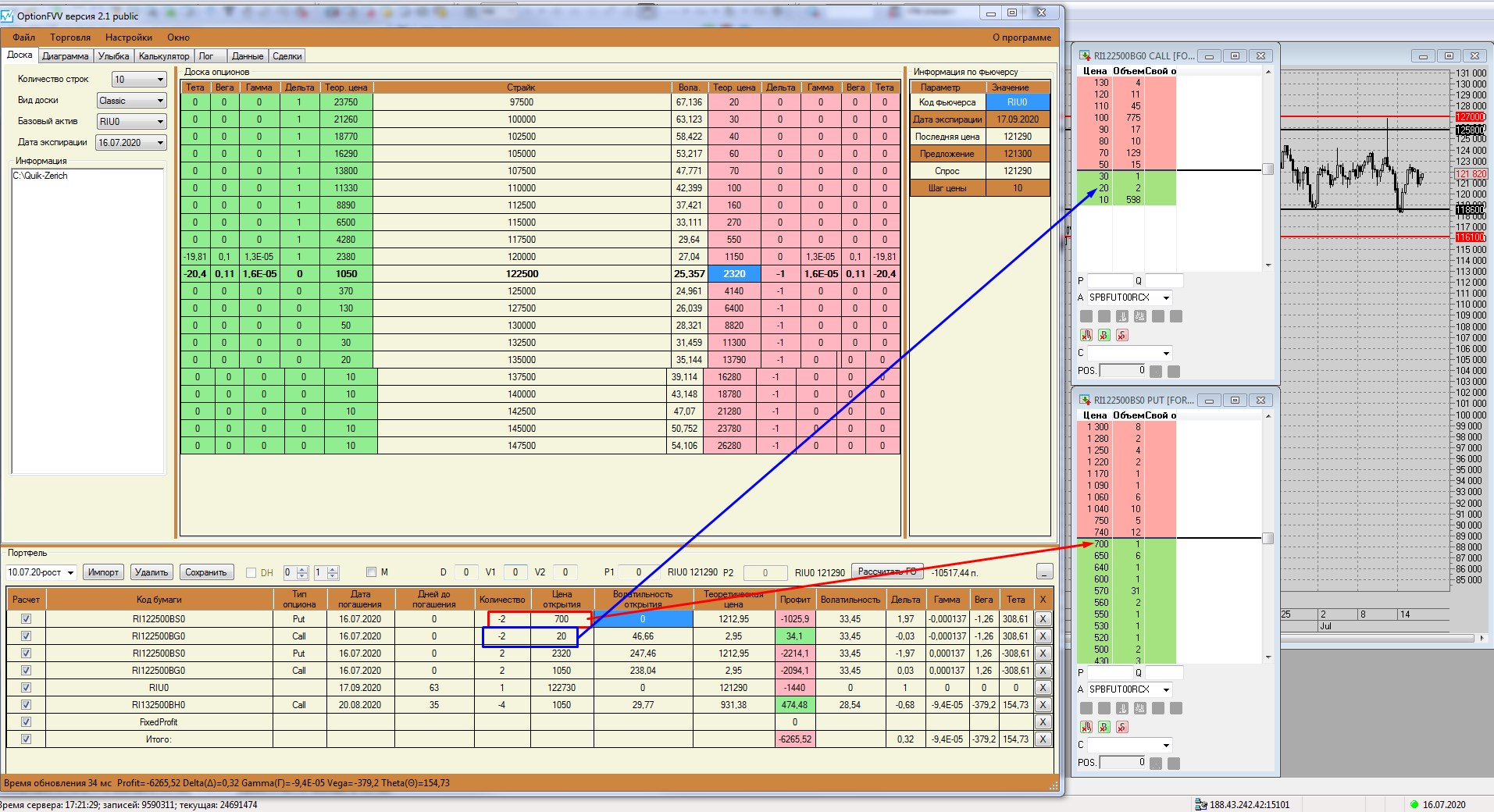The width and height of the screenshot is (1494, 812).
Task: Click the P price field in CALL window
Action: tap(1110, 281)
